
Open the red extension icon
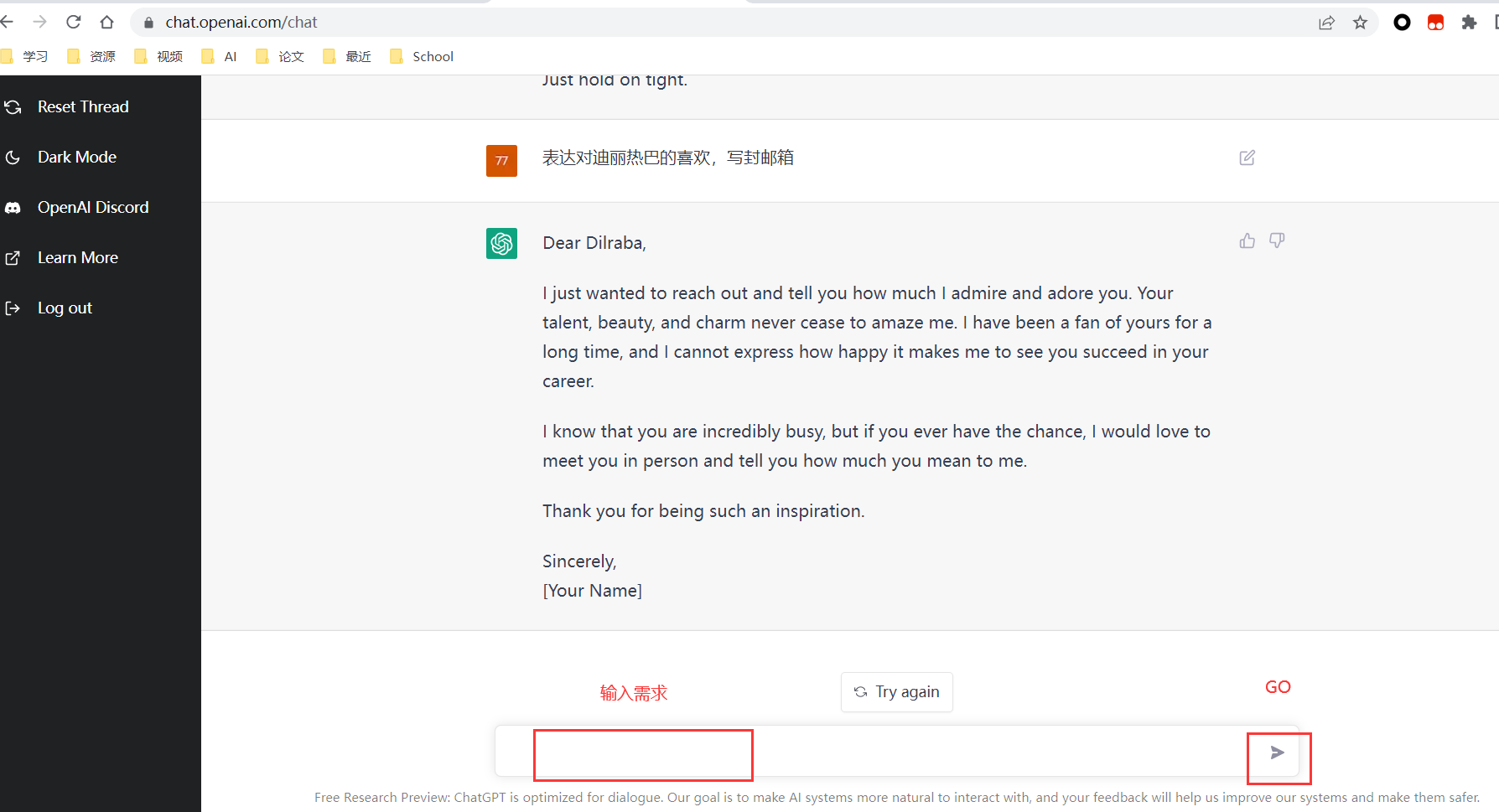click(1435, 23)
